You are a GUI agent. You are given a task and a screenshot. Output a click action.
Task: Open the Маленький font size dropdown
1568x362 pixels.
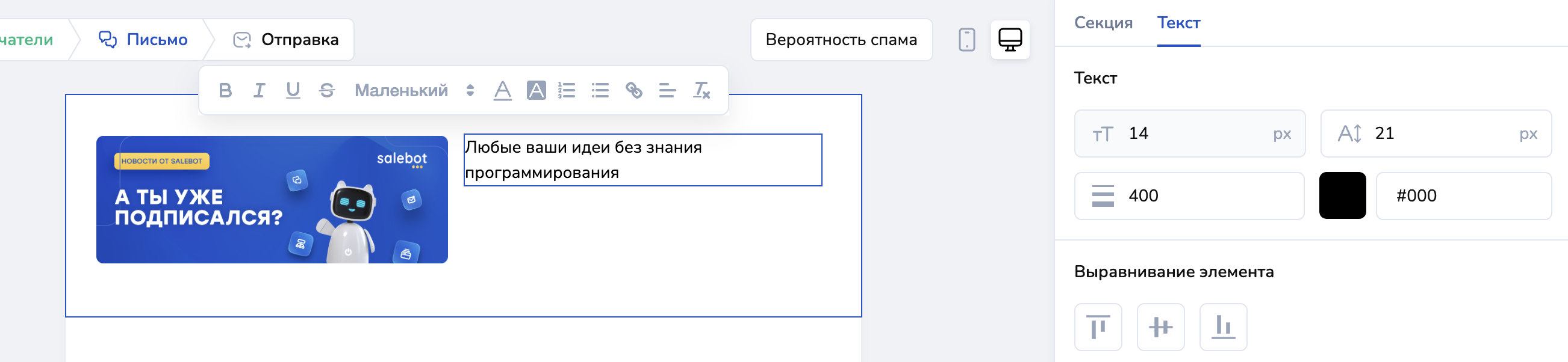[414, 90]
